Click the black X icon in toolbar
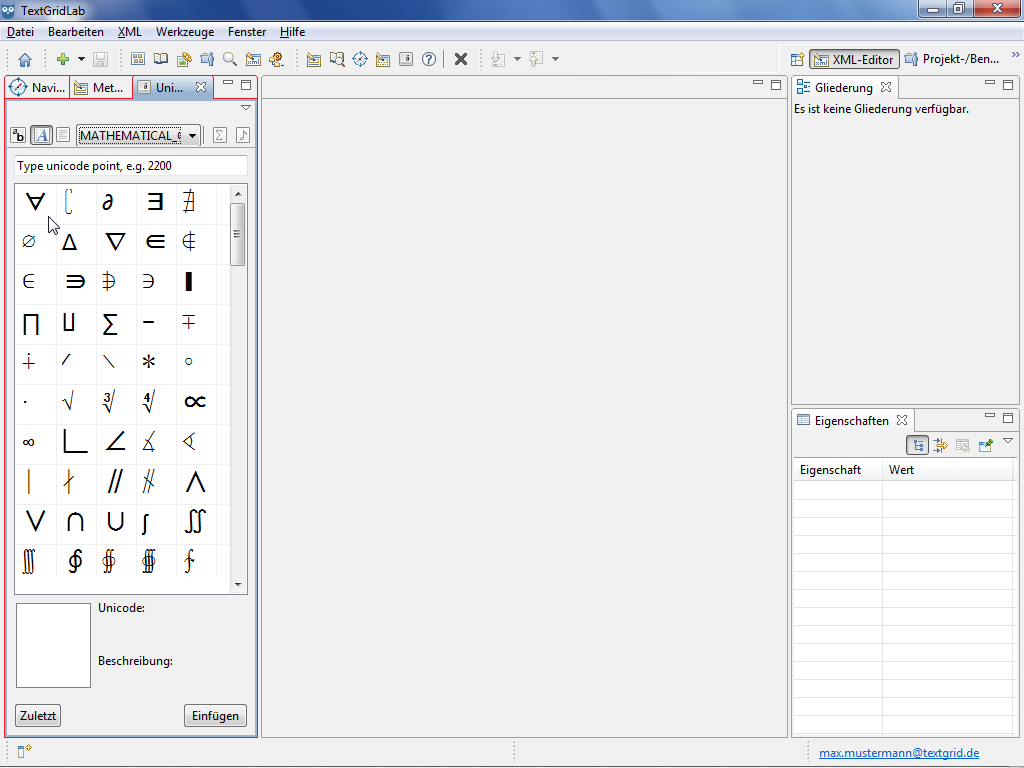The image size is (1024, 768). pyautogui.click(x=461, y=59)
